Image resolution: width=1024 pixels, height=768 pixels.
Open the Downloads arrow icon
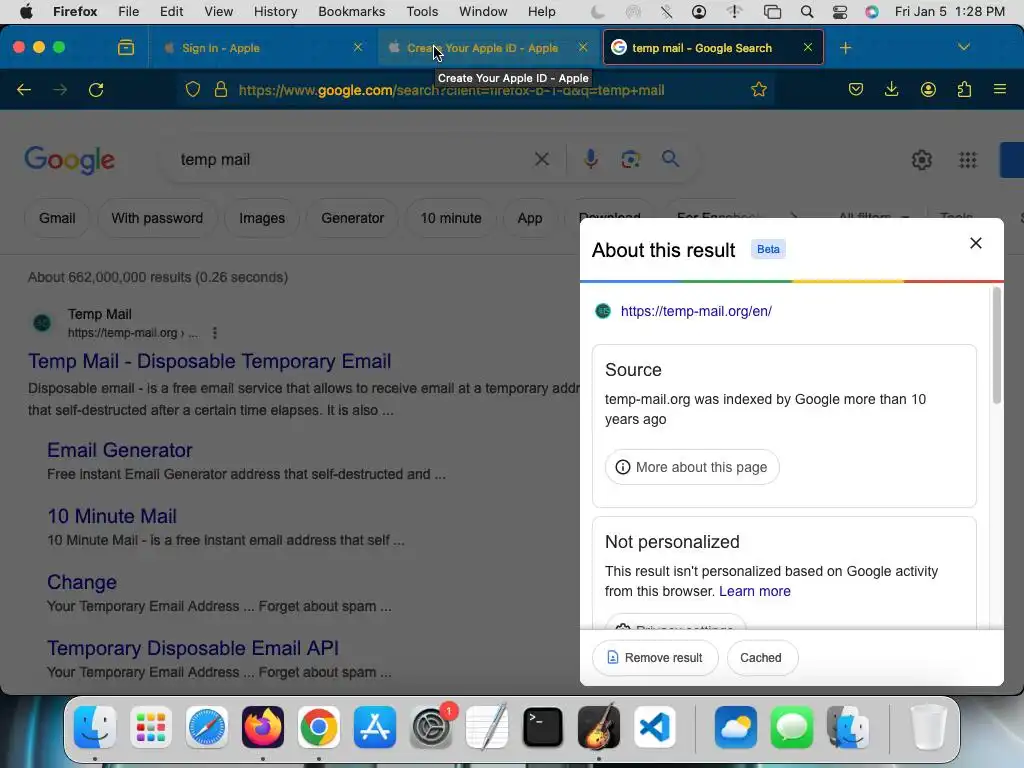point(891,89)
